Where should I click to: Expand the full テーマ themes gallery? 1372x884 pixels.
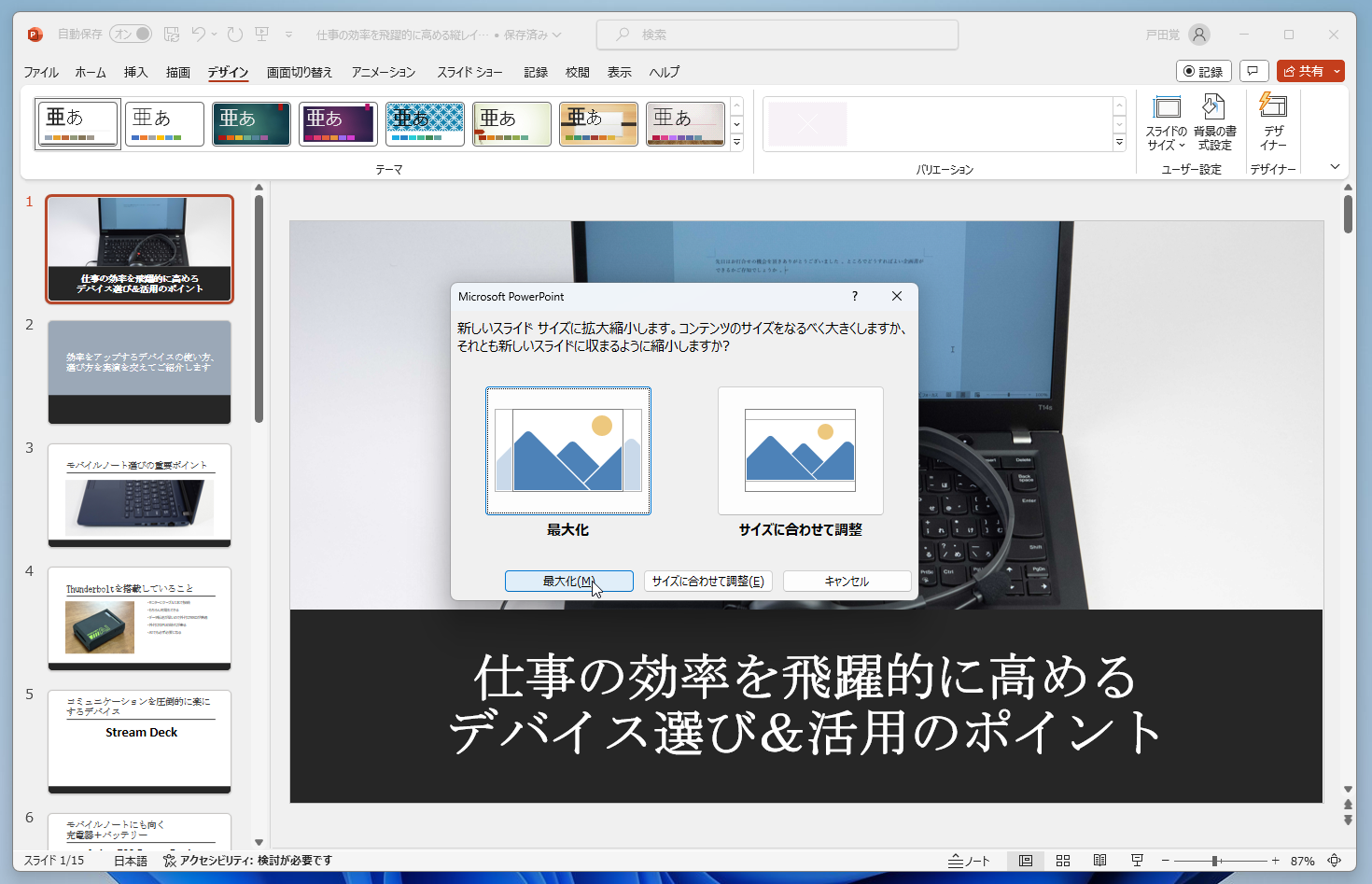point(736,143)
